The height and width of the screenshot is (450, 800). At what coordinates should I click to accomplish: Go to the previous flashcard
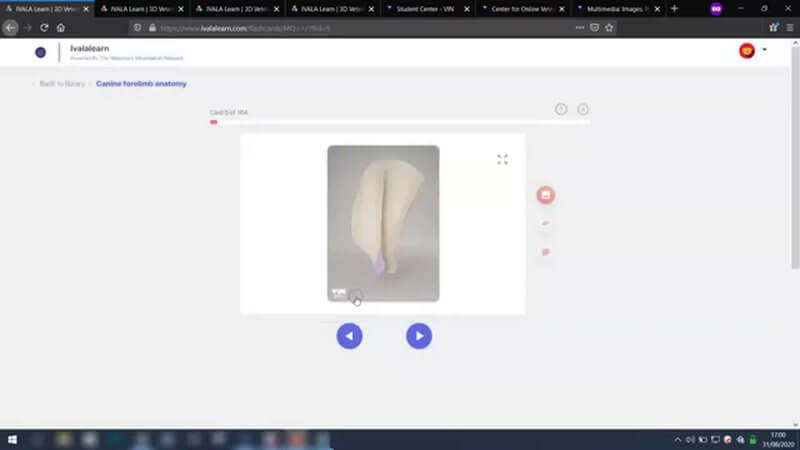click(349, 336)
